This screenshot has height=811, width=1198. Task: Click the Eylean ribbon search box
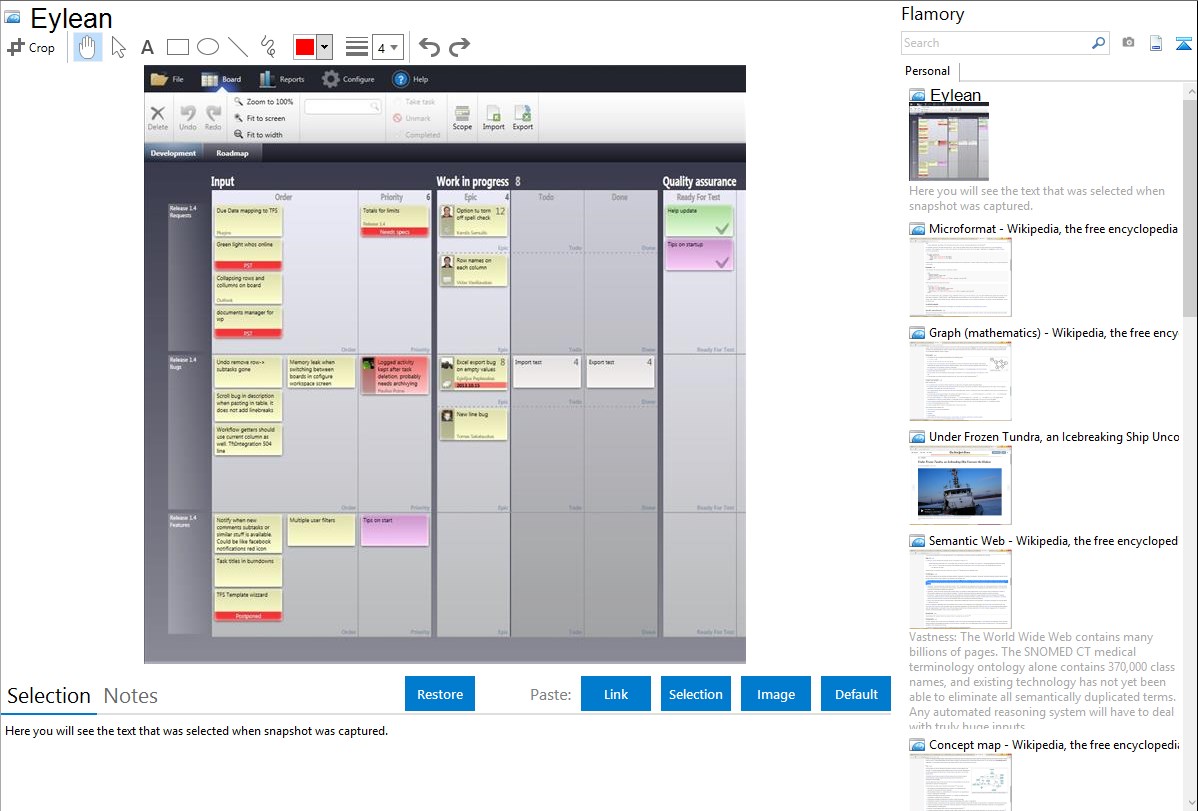pos(342,106)
